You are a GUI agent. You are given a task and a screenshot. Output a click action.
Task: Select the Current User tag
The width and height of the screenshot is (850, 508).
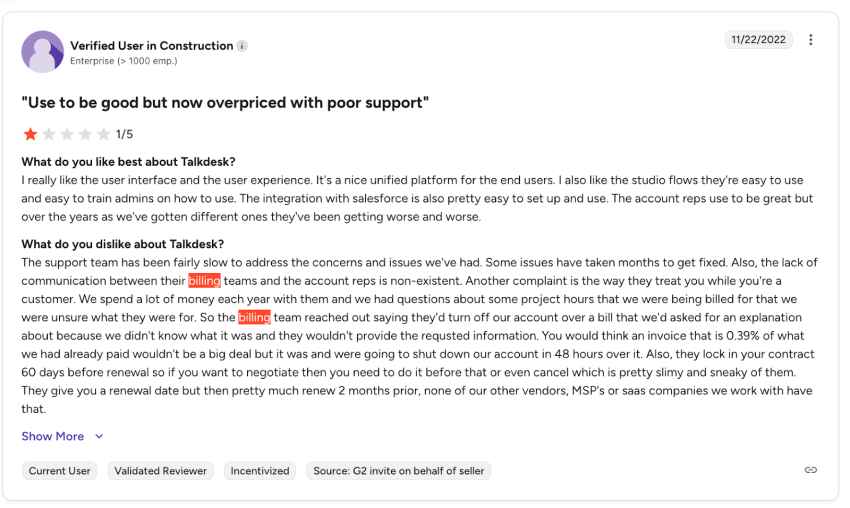pos(60,470)
